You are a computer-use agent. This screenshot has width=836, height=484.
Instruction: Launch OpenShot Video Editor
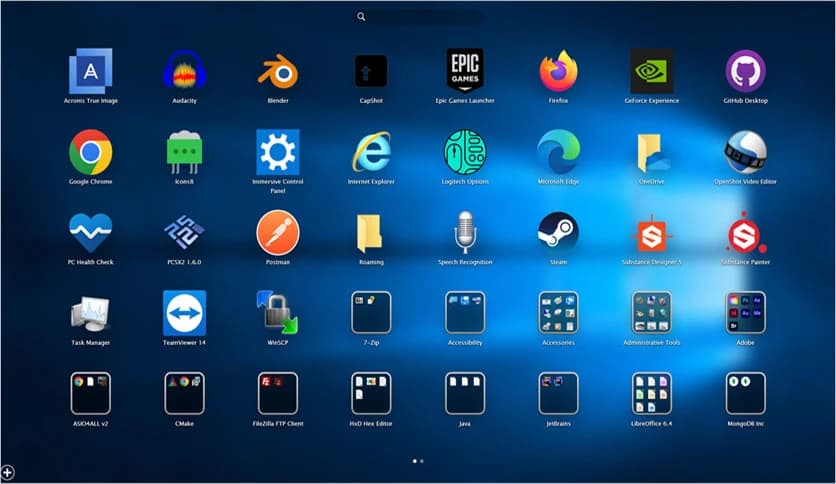[x=745, y=152]
